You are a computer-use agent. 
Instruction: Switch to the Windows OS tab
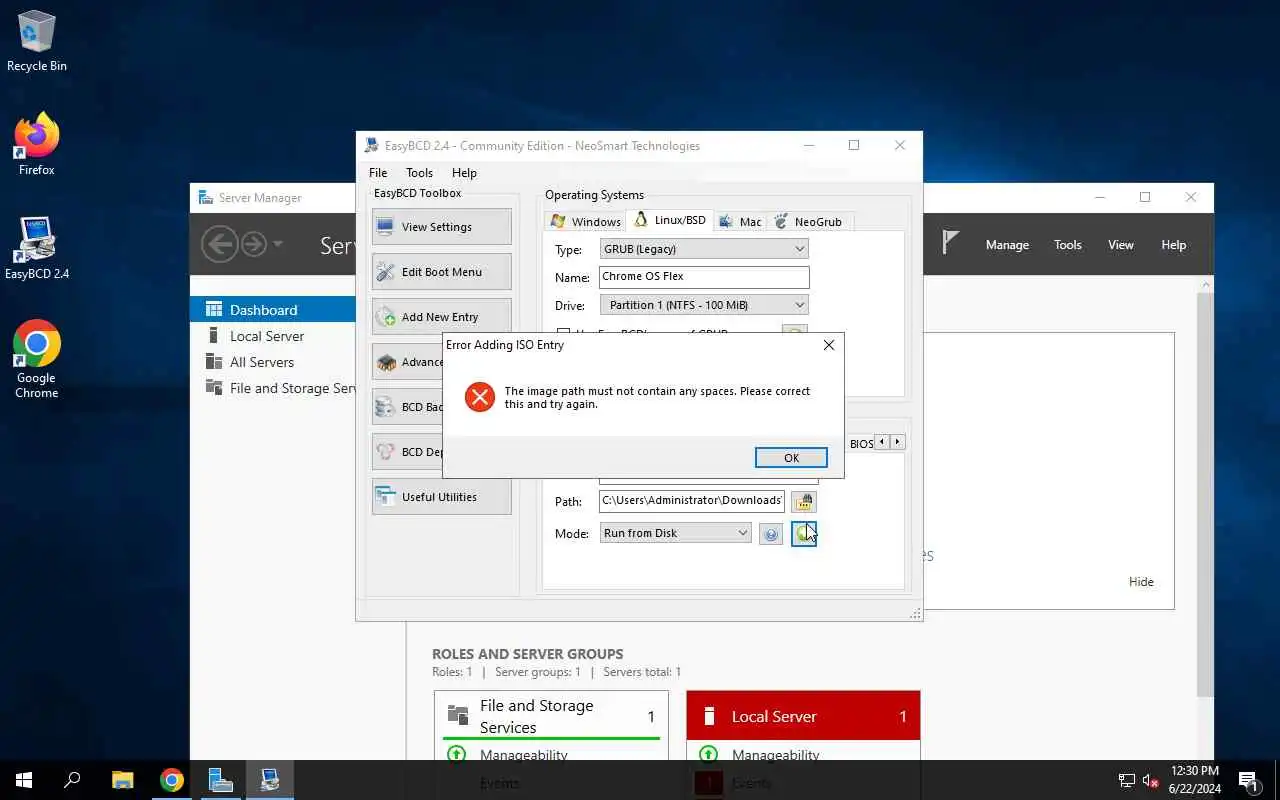click(x=586, y=221)
